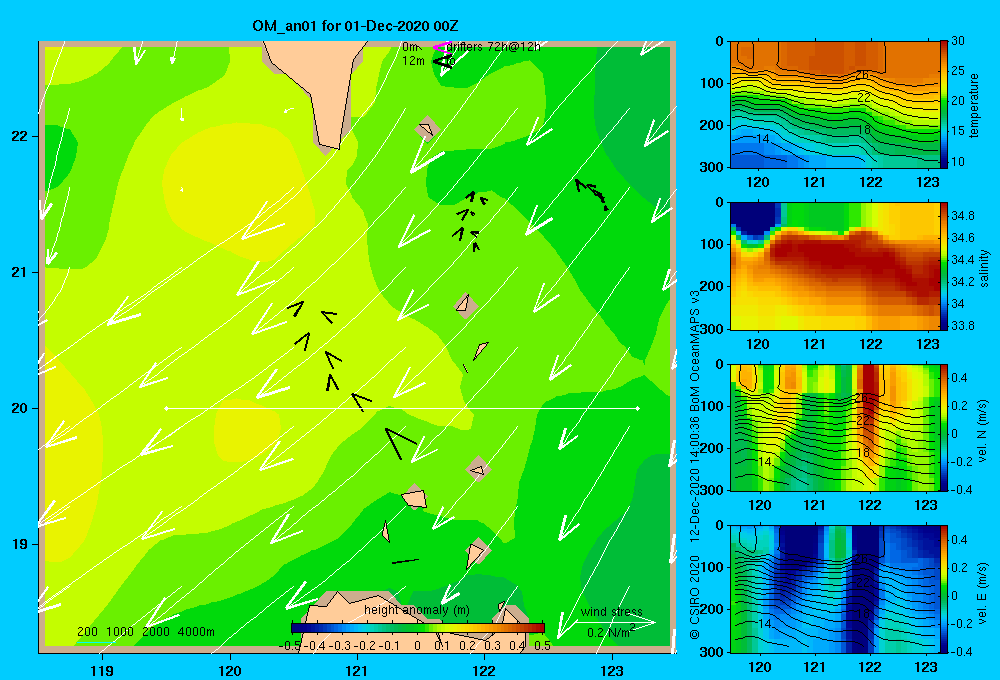
Task: Click the salinity color scale bar
Action: pos(944,266)
